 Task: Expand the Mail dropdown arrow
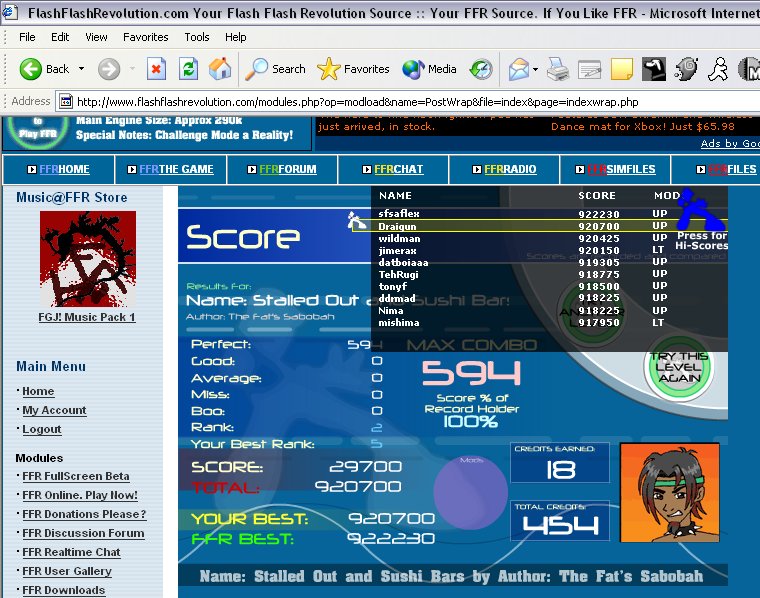point(535,69)
